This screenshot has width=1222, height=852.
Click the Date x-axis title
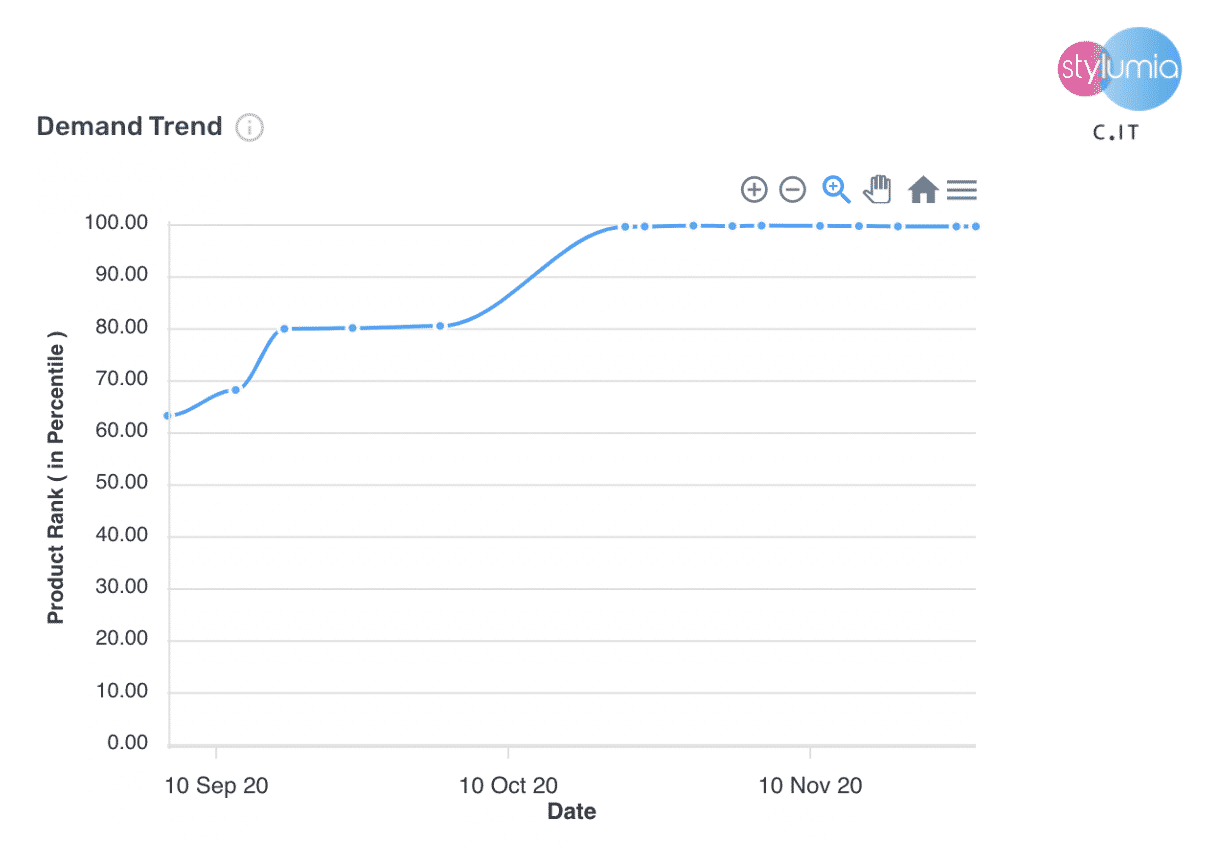[x=572, y=811]
